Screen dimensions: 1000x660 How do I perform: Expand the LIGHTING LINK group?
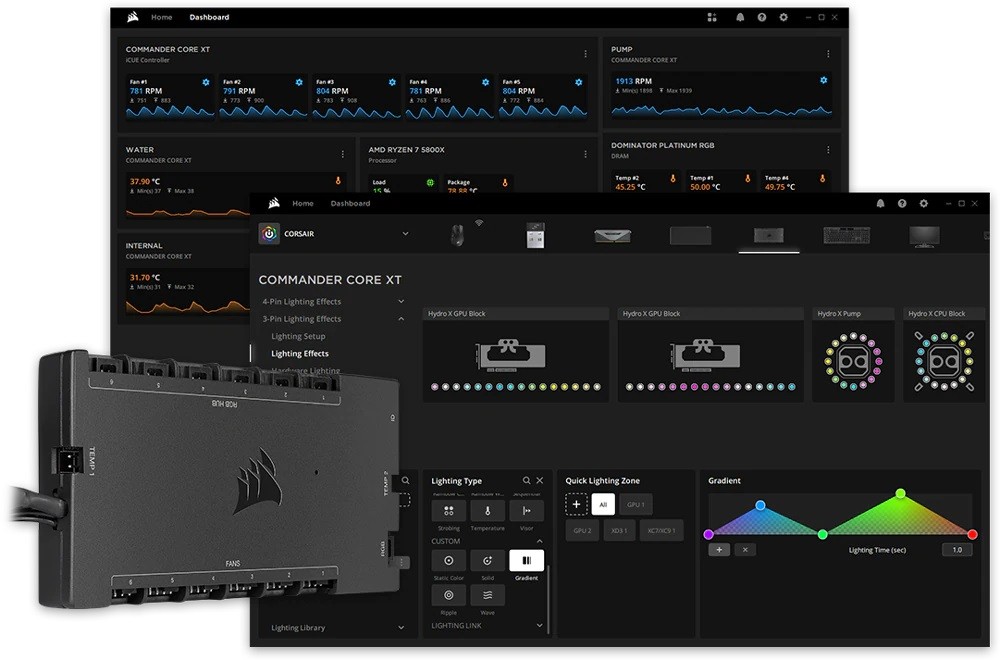point(540,626)
